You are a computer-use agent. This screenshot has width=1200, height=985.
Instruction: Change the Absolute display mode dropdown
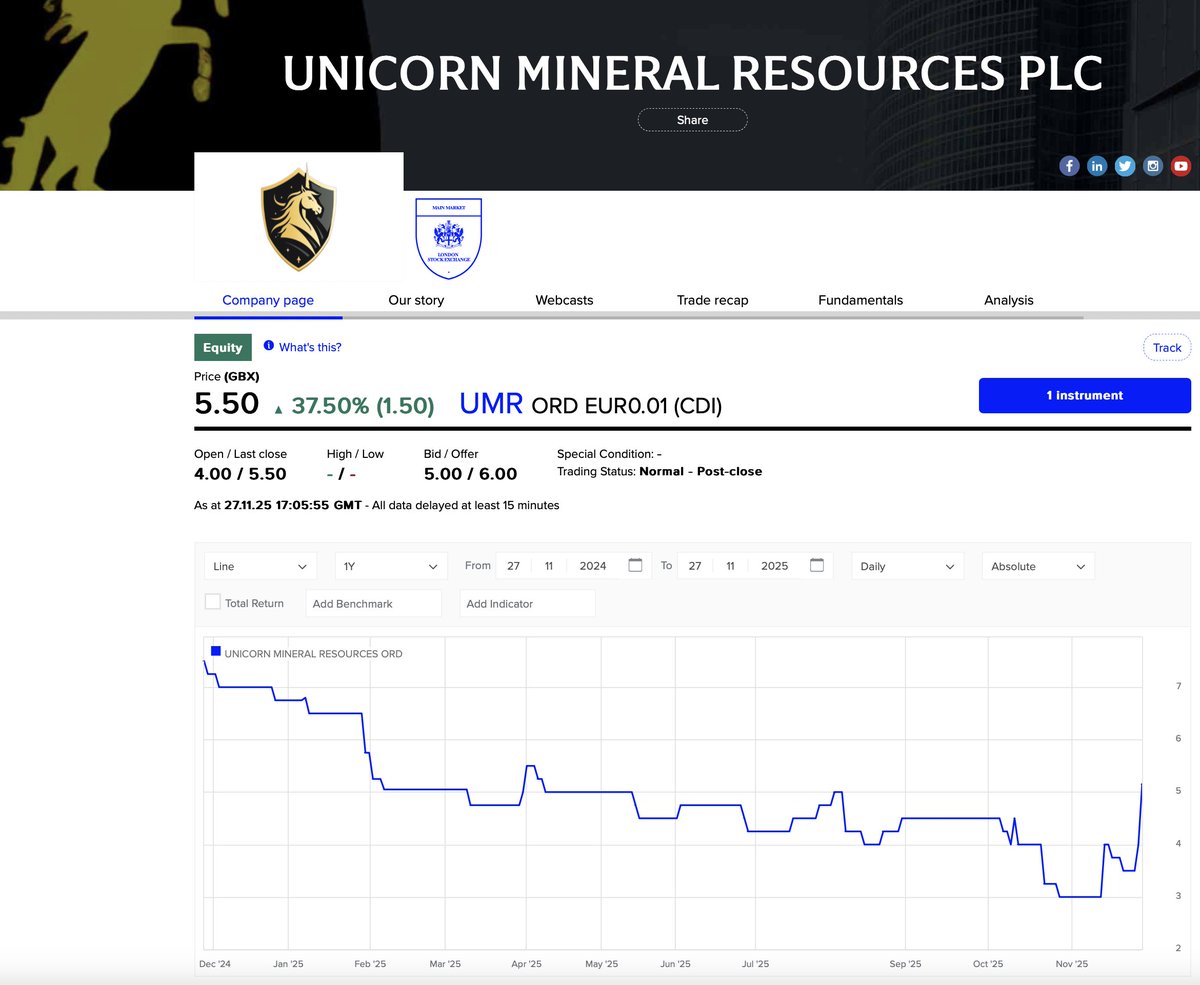tap(1037, 565)
